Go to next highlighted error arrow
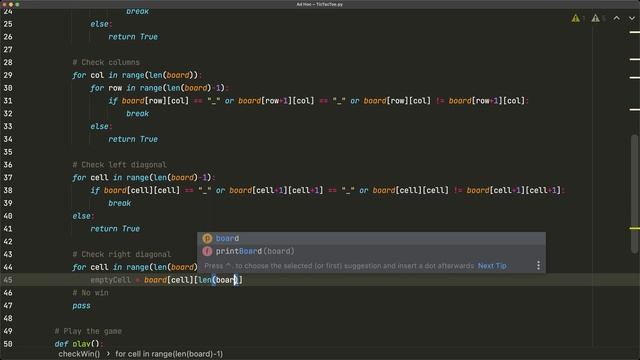 tap(632, 18)
